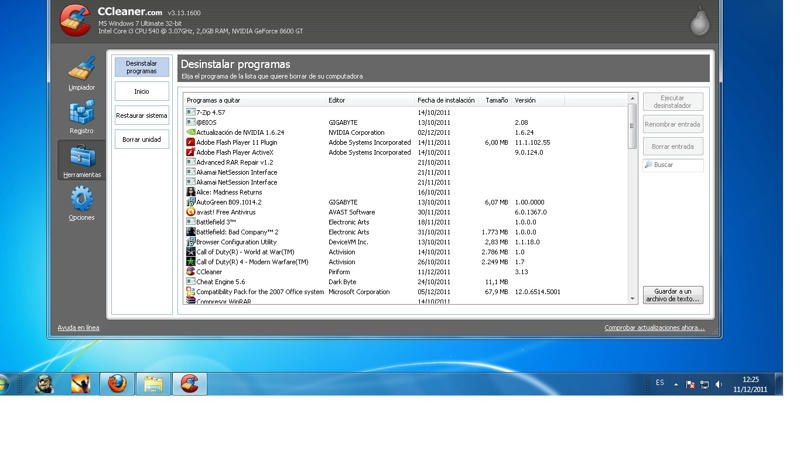Select the Alice: Madness Returns icon
The image size is (800, 450).
190,192
